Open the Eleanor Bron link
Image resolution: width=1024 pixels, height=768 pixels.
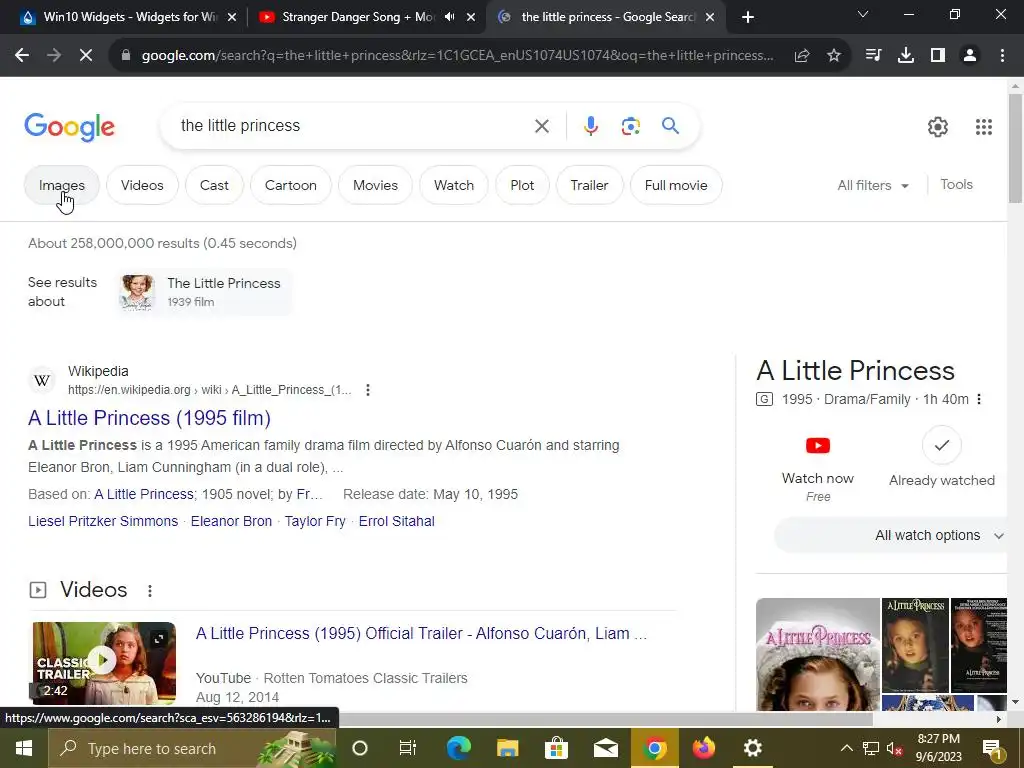click(x=231, y=521)
